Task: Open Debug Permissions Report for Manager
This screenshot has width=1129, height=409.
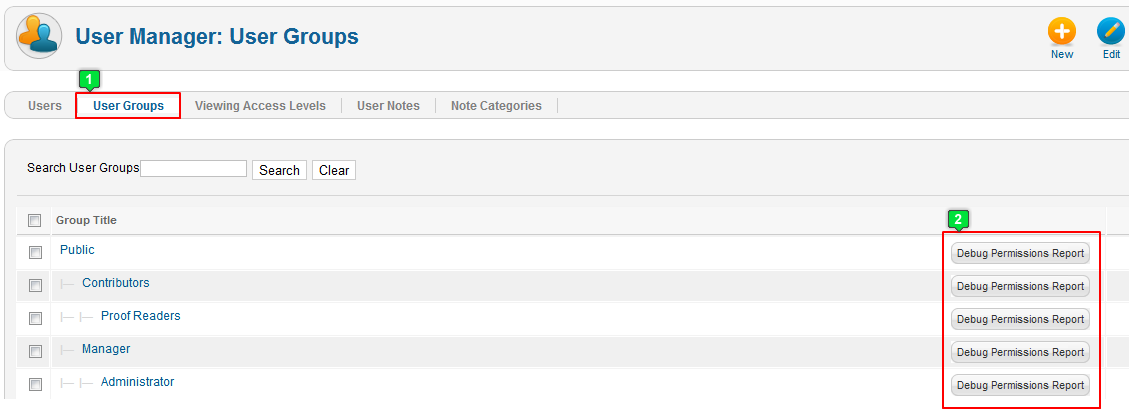Action: [1020, 352]
